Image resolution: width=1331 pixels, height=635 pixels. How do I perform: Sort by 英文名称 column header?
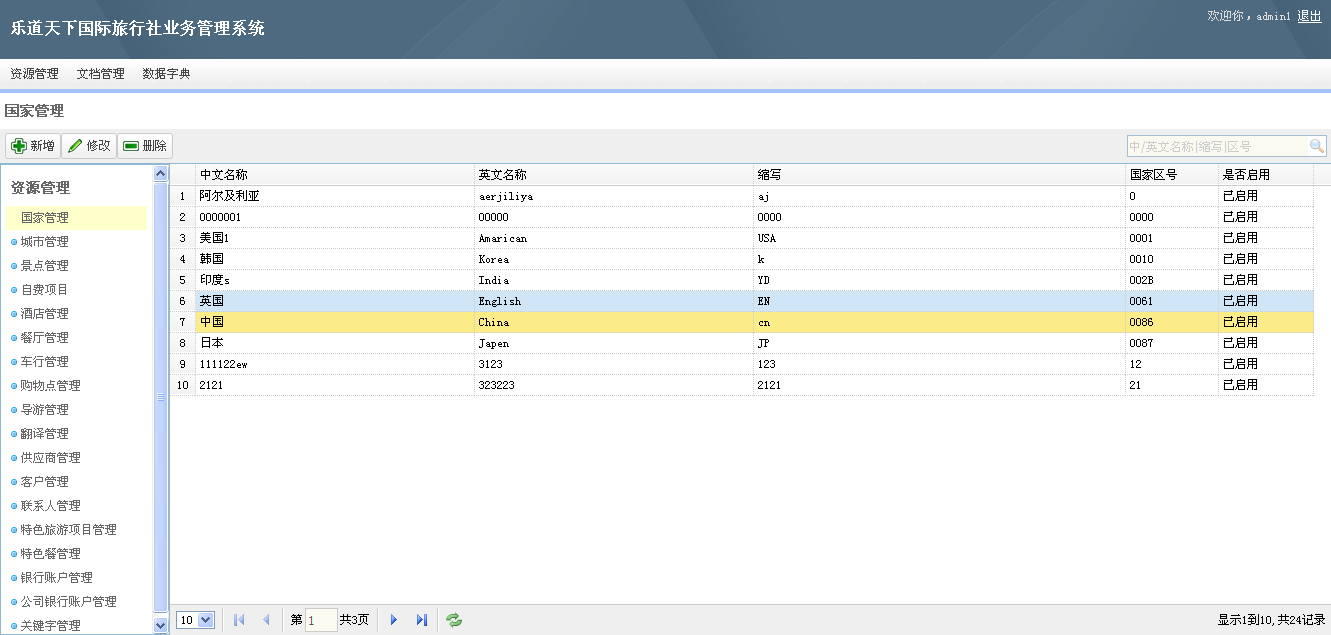(614, 174)
